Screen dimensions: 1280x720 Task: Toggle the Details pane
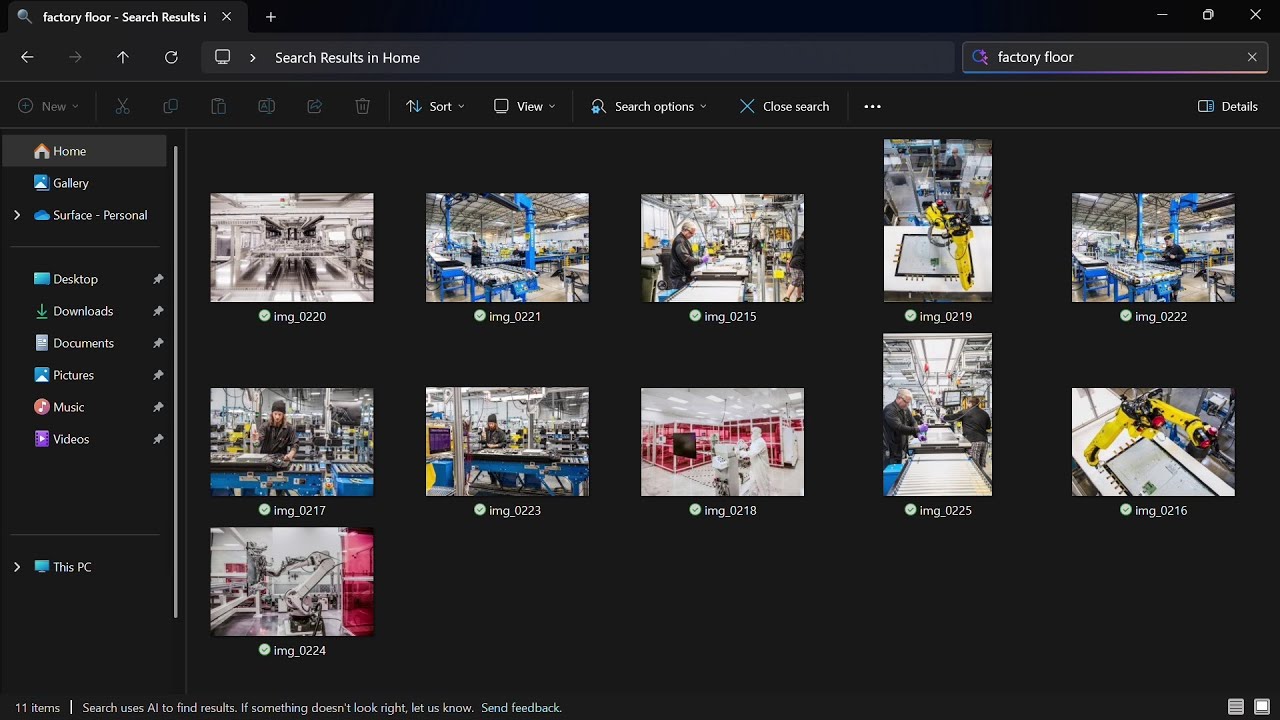pos(1228,106)
